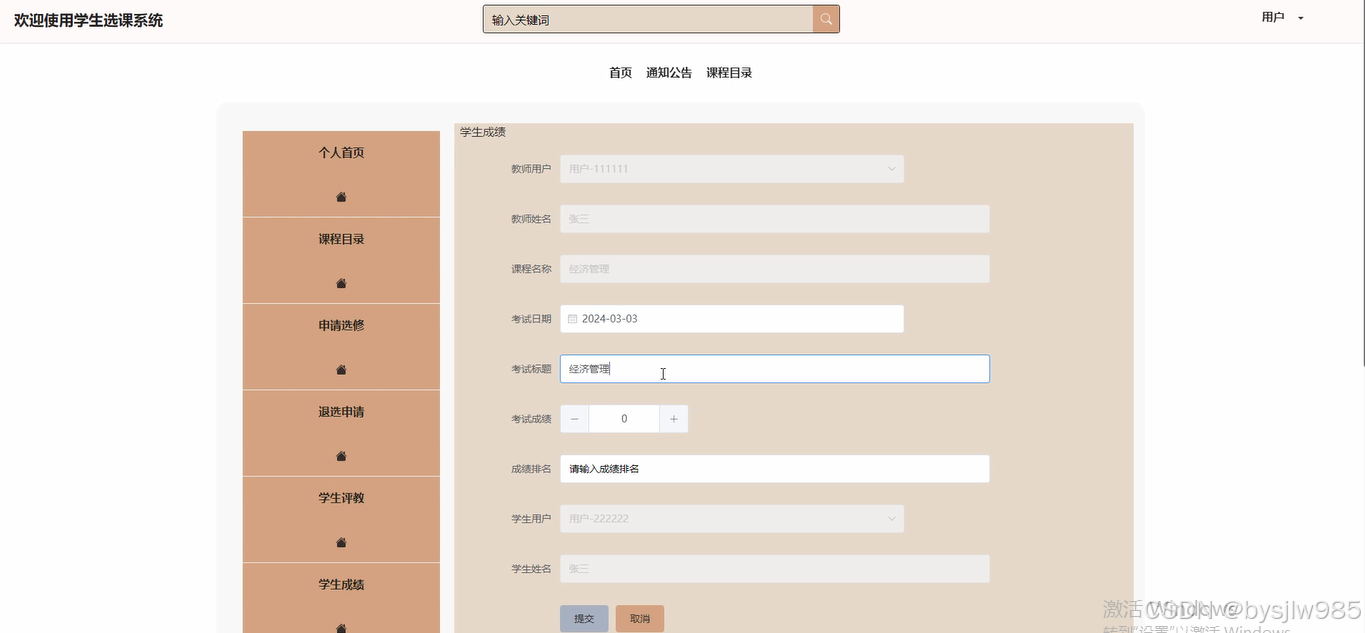This screenshot has width=1365, height=633.
Task: Click the home icon under 申请选修
Action: click(340, 369)
